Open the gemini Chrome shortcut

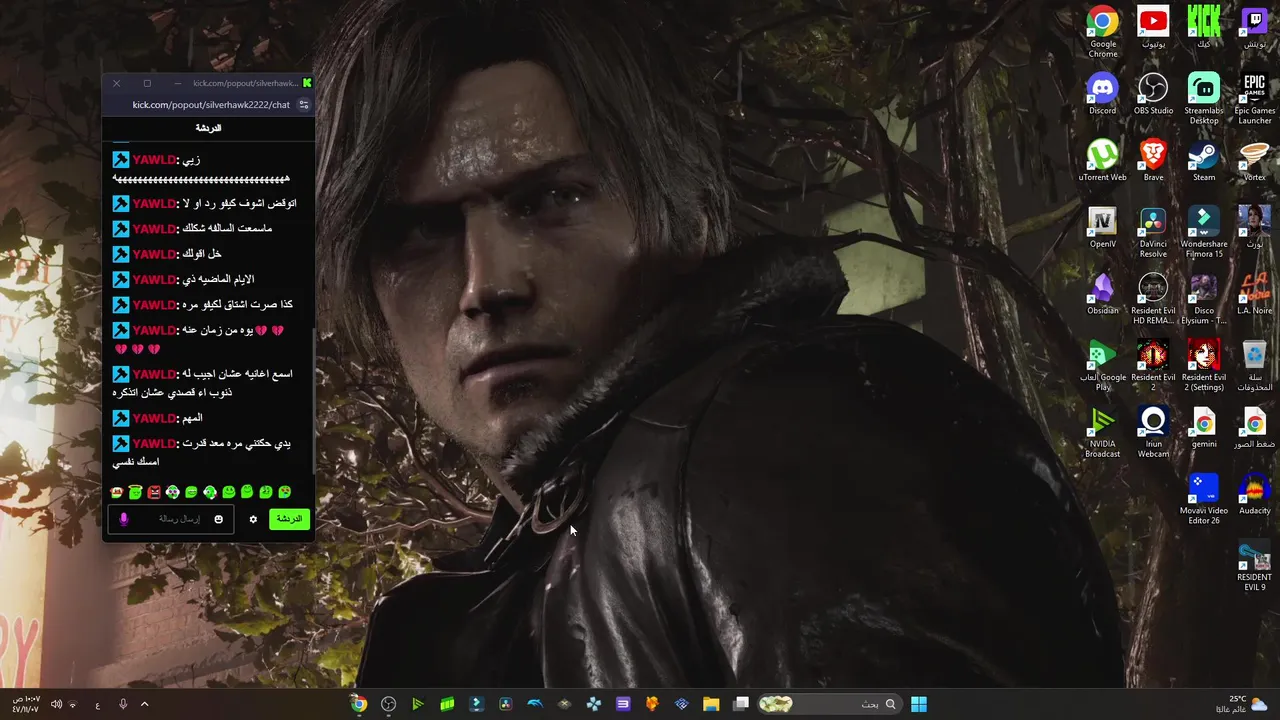tap(1204, 428)
